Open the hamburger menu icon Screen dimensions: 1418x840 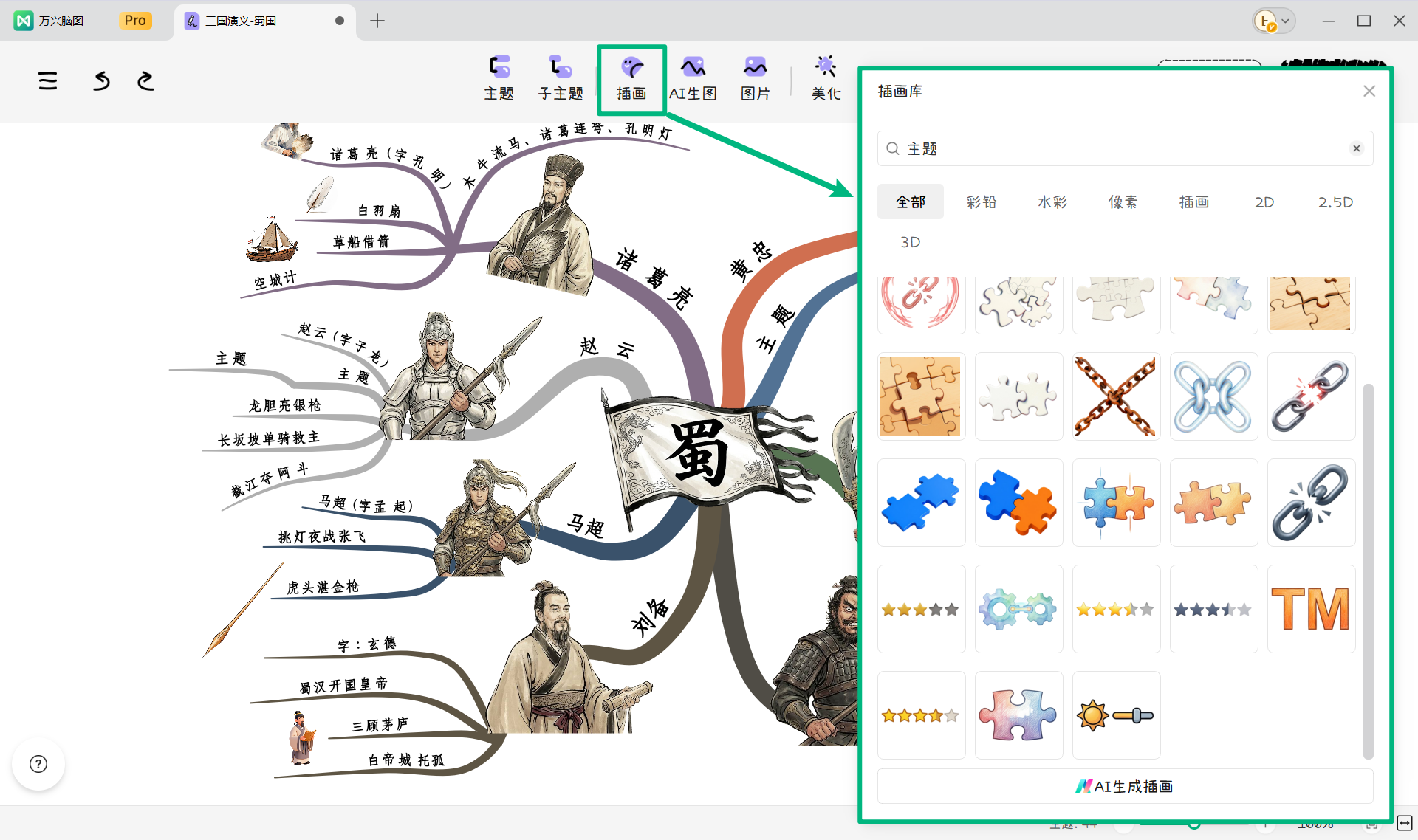[48, 81]
